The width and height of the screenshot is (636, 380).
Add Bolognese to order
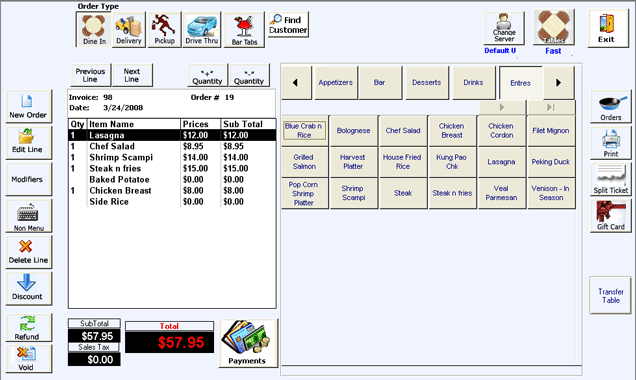[353, 131]
